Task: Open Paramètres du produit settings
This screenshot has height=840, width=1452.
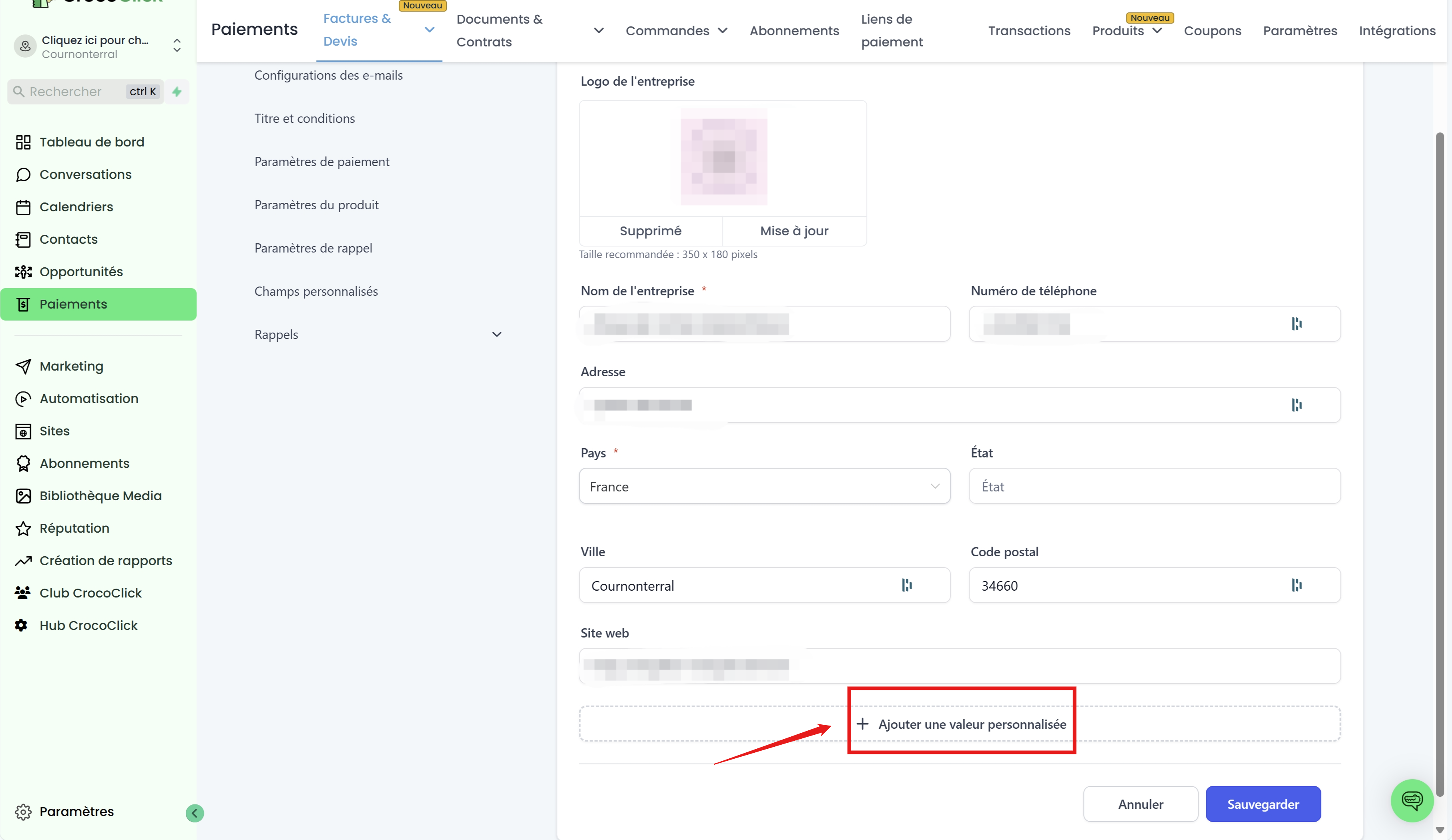Action: click(x=316, y=205)
